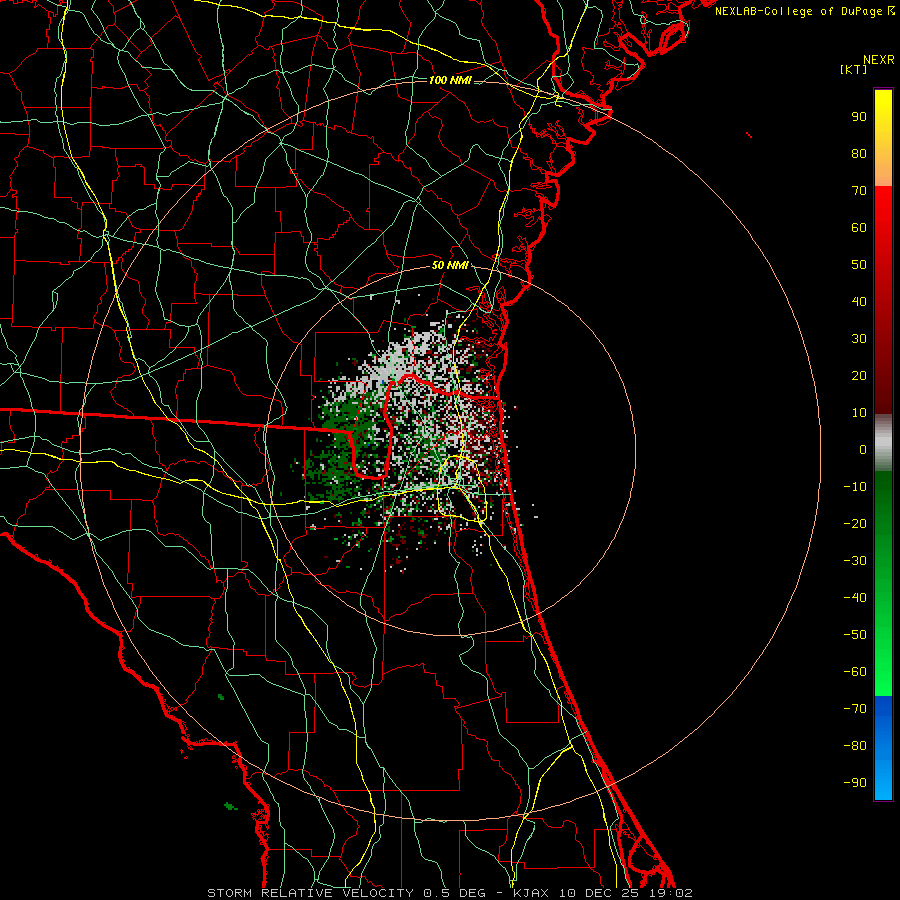Click the 10 value on velocity scale
The height and width of the screenshot is (900, 900).
coord(859,413)
